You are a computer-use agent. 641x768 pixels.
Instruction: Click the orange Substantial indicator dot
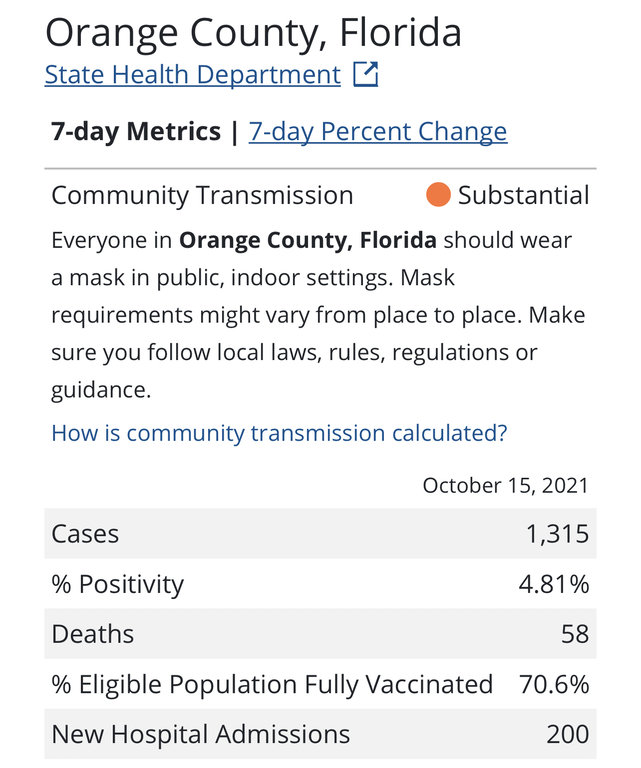[438, 195]
